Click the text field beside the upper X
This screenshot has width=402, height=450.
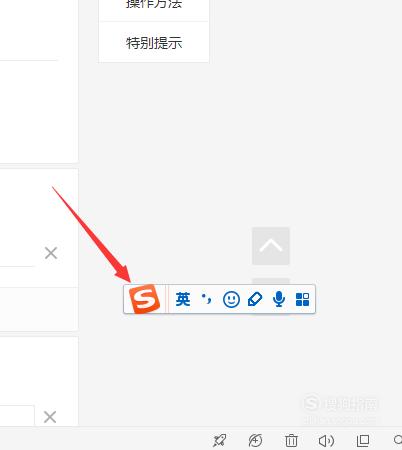tap(17, 253)
